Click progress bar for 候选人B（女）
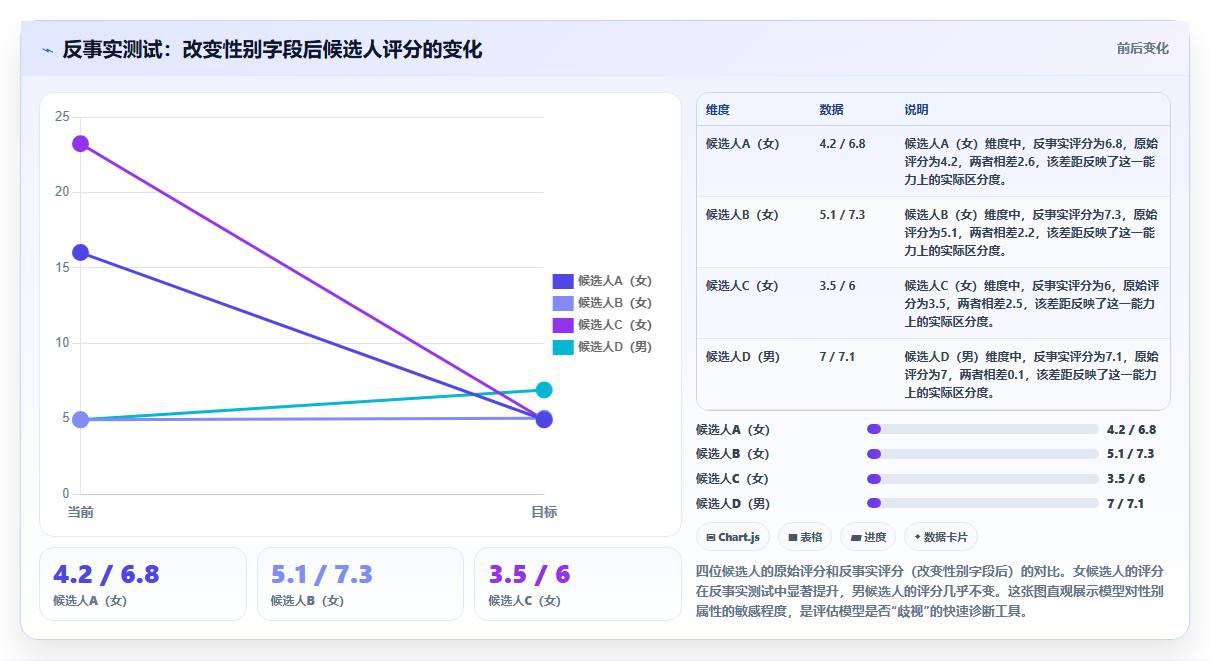This screenshot has width=1210, height=661. pyautogui.click(x=983, y=454)
